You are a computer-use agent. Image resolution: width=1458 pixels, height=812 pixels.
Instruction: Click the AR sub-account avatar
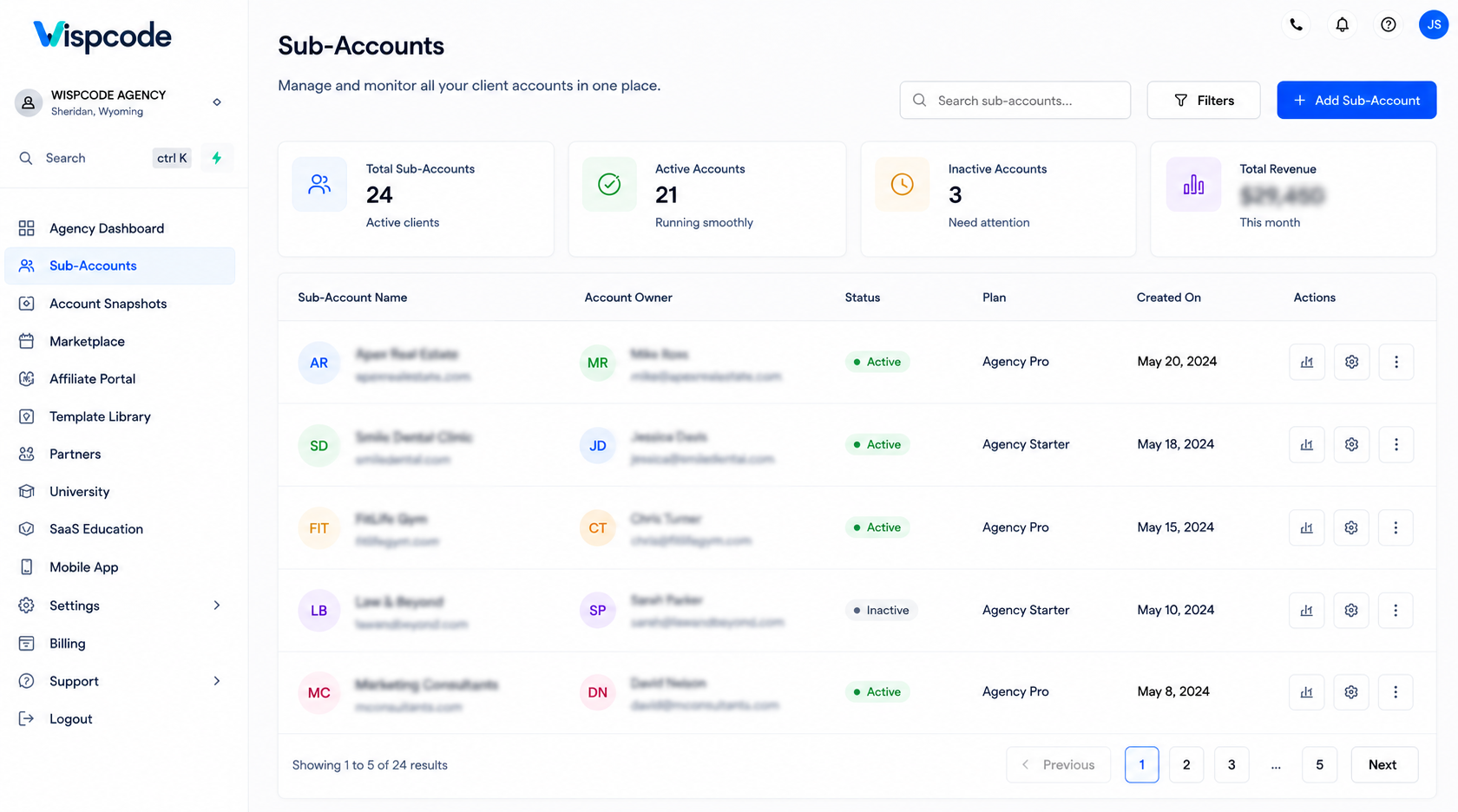click(319, 363)
